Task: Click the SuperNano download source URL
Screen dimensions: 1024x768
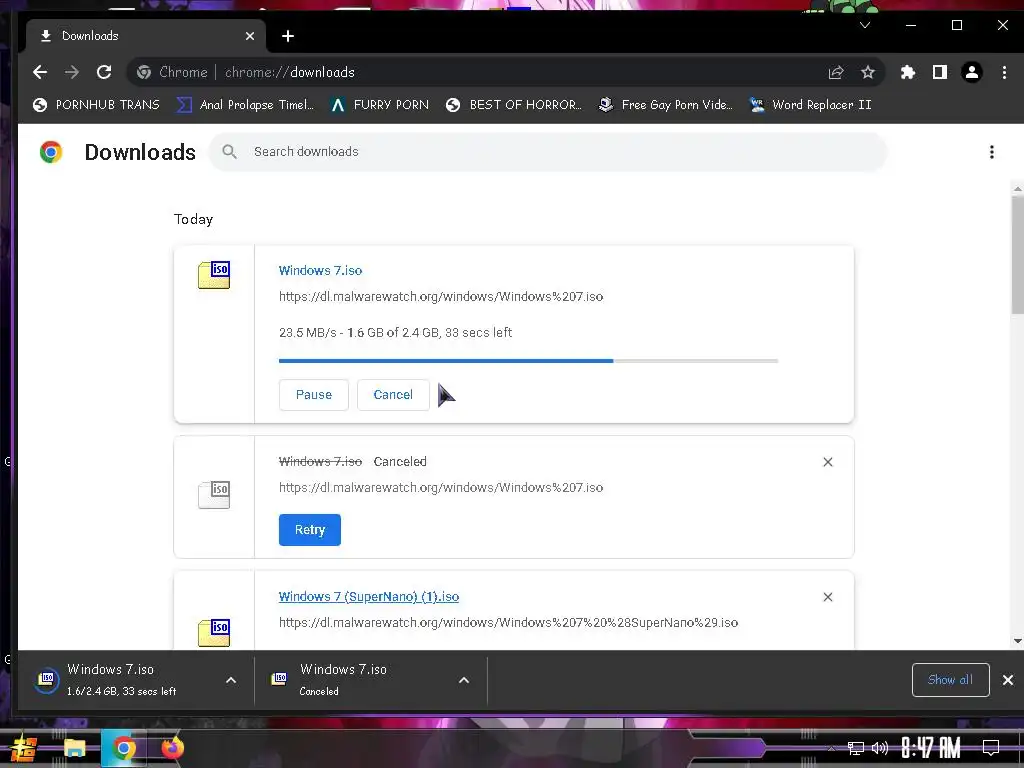Action: pos(508,623)
